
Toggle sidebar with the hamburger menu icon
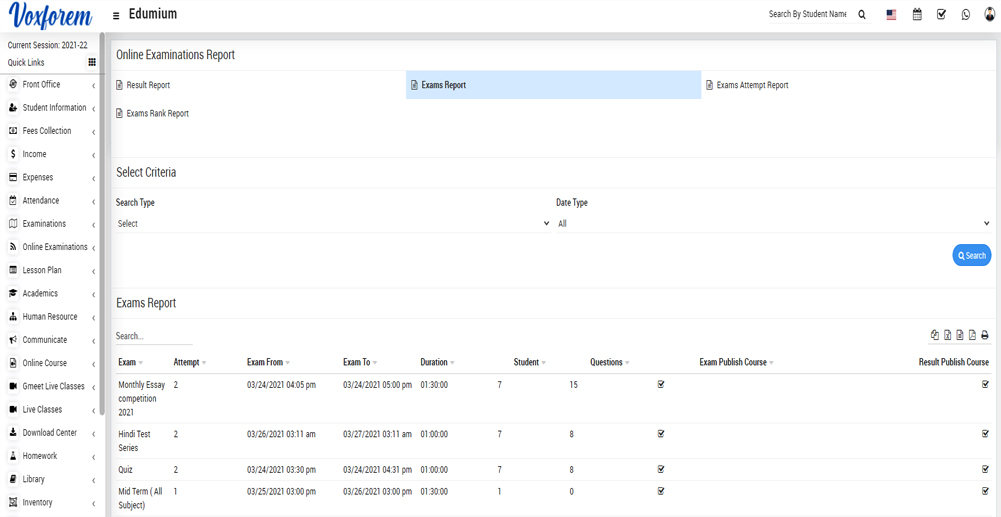click(116, 16)
